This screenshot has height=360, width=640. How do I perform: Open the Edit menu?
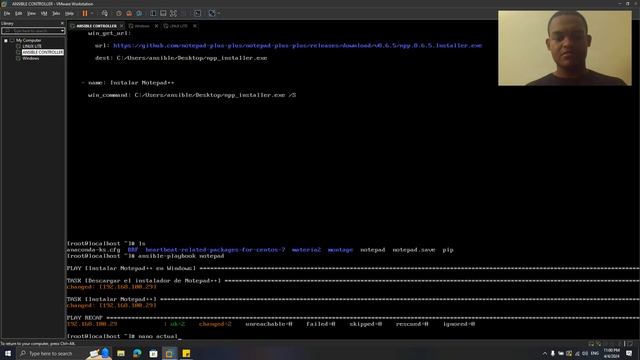pyautogui.click(x=19, y=13)
